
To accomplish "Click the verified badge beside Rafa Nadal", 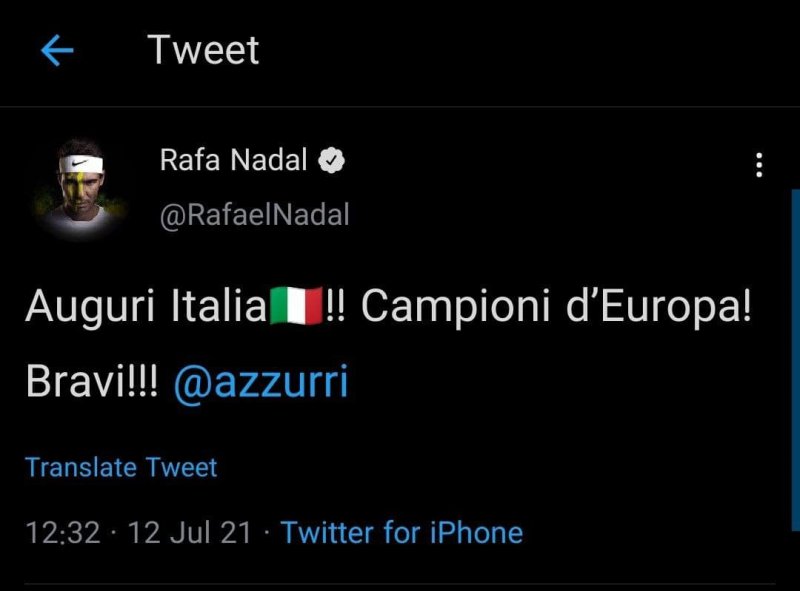I will tap(332, 160).
